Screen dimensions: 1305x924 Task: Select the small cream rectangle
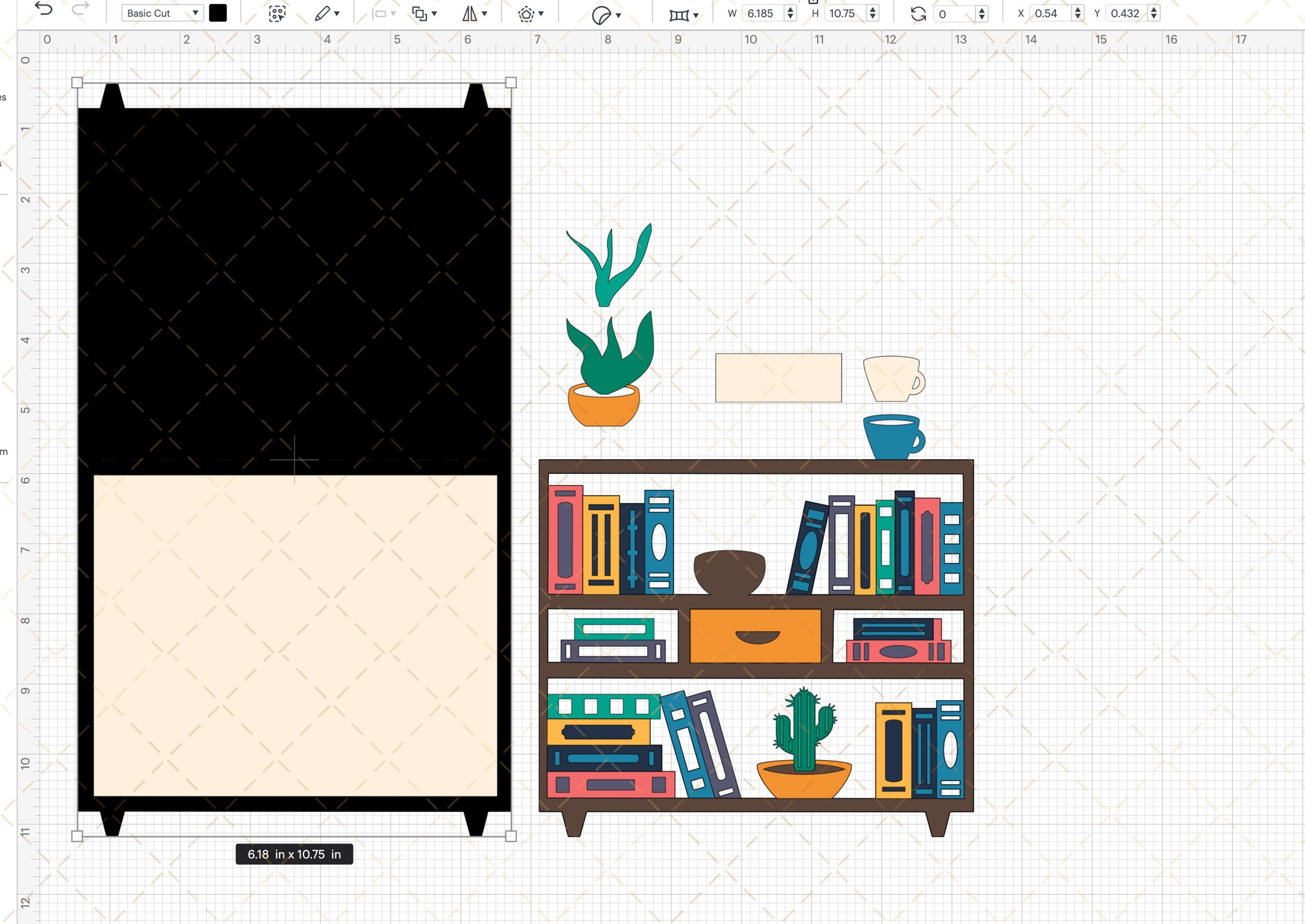[779, 378]
